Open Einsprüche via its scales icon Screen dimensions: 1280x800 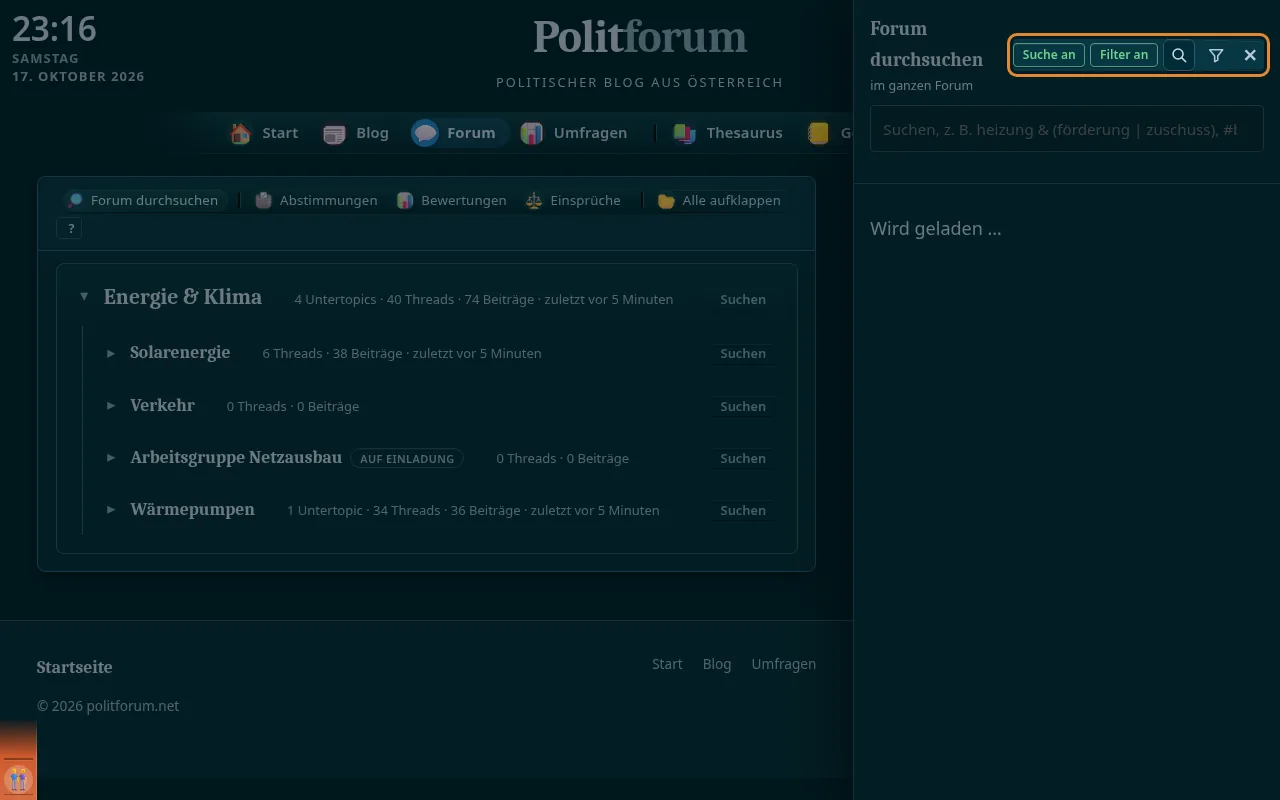pyautogui.click(x=535, y=201)
